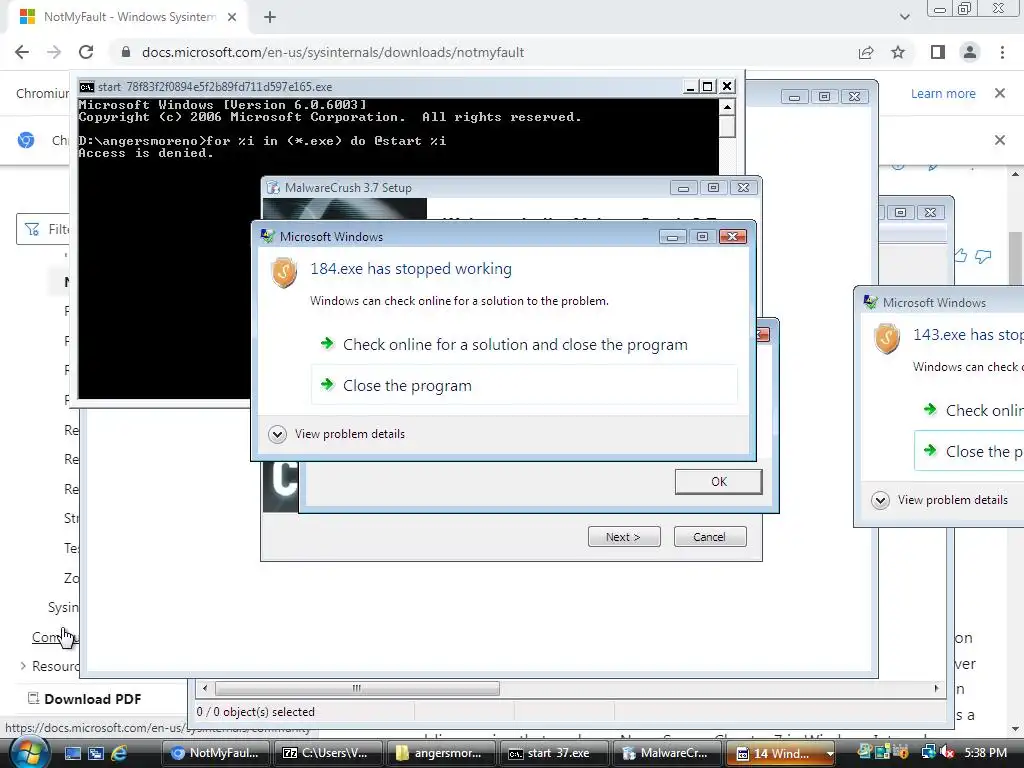Viewport: 1024px width, 768px height.
Task: Switch to NotMyFaul... taskbar button
Action: 216,753
